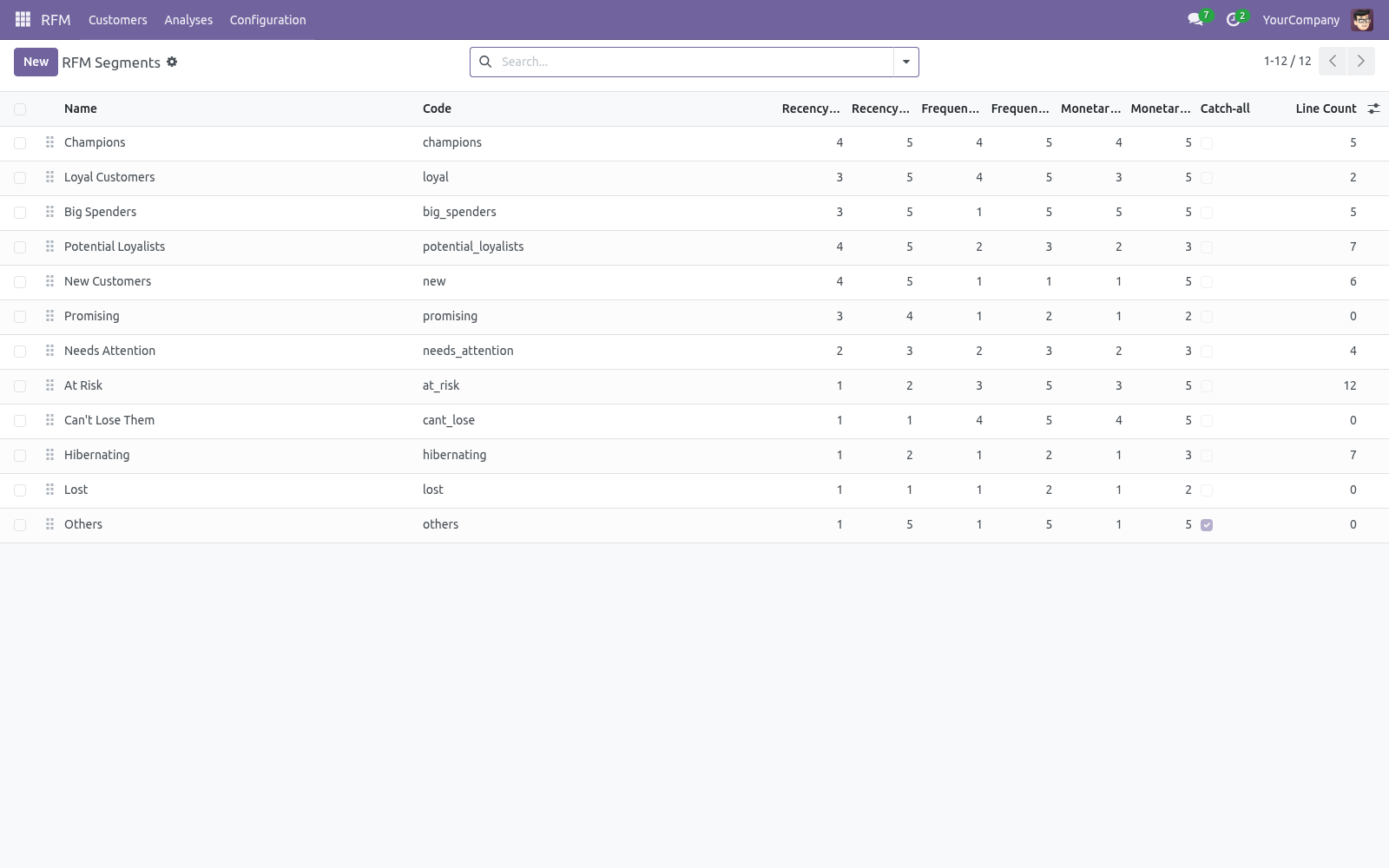The image size is (1389, 868).
Task: Click the 1-12 / 12 pager counter
Action: click(x=1287, y=61)
